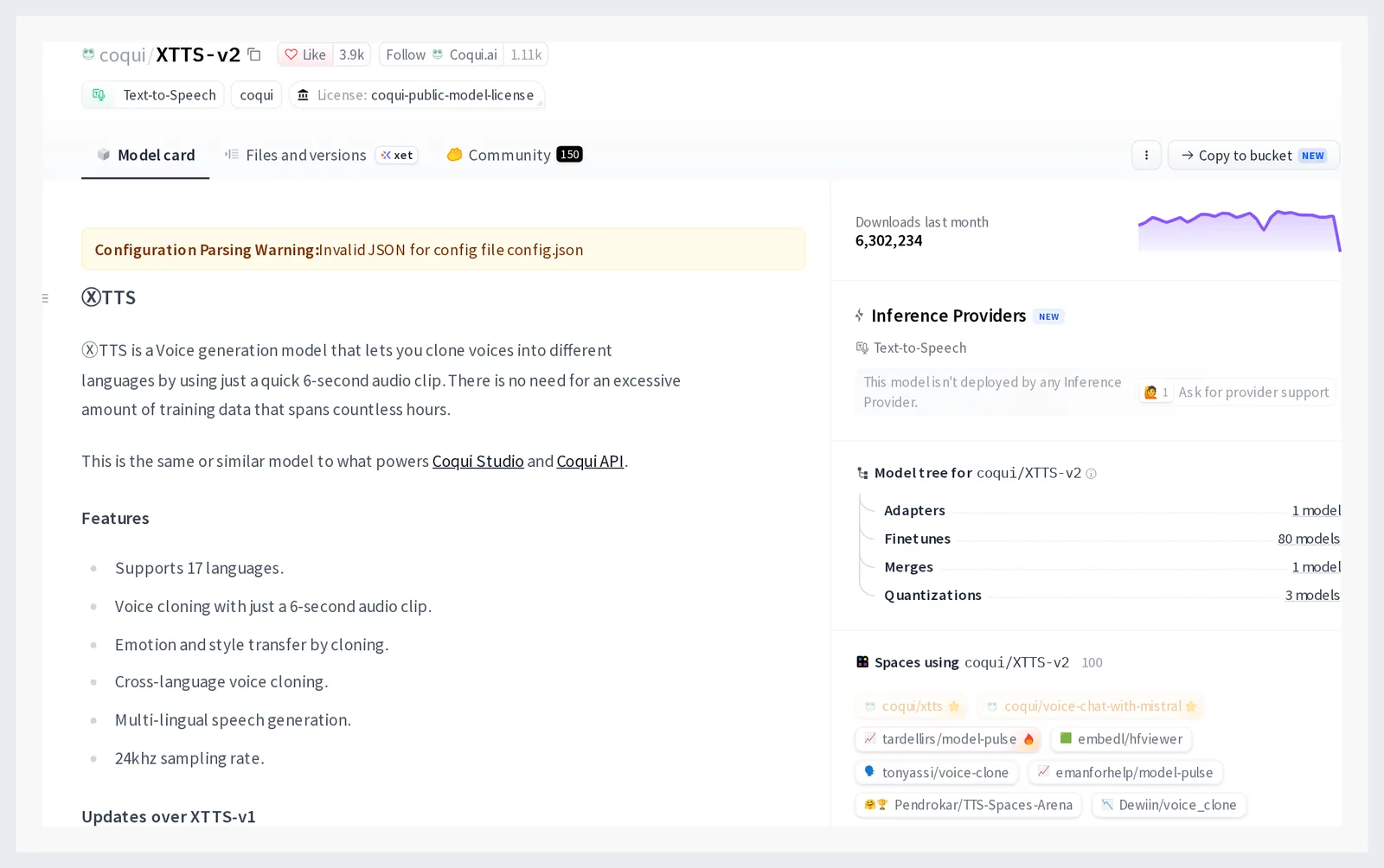Open the emanforhelp/model-pulse space

1125,773
